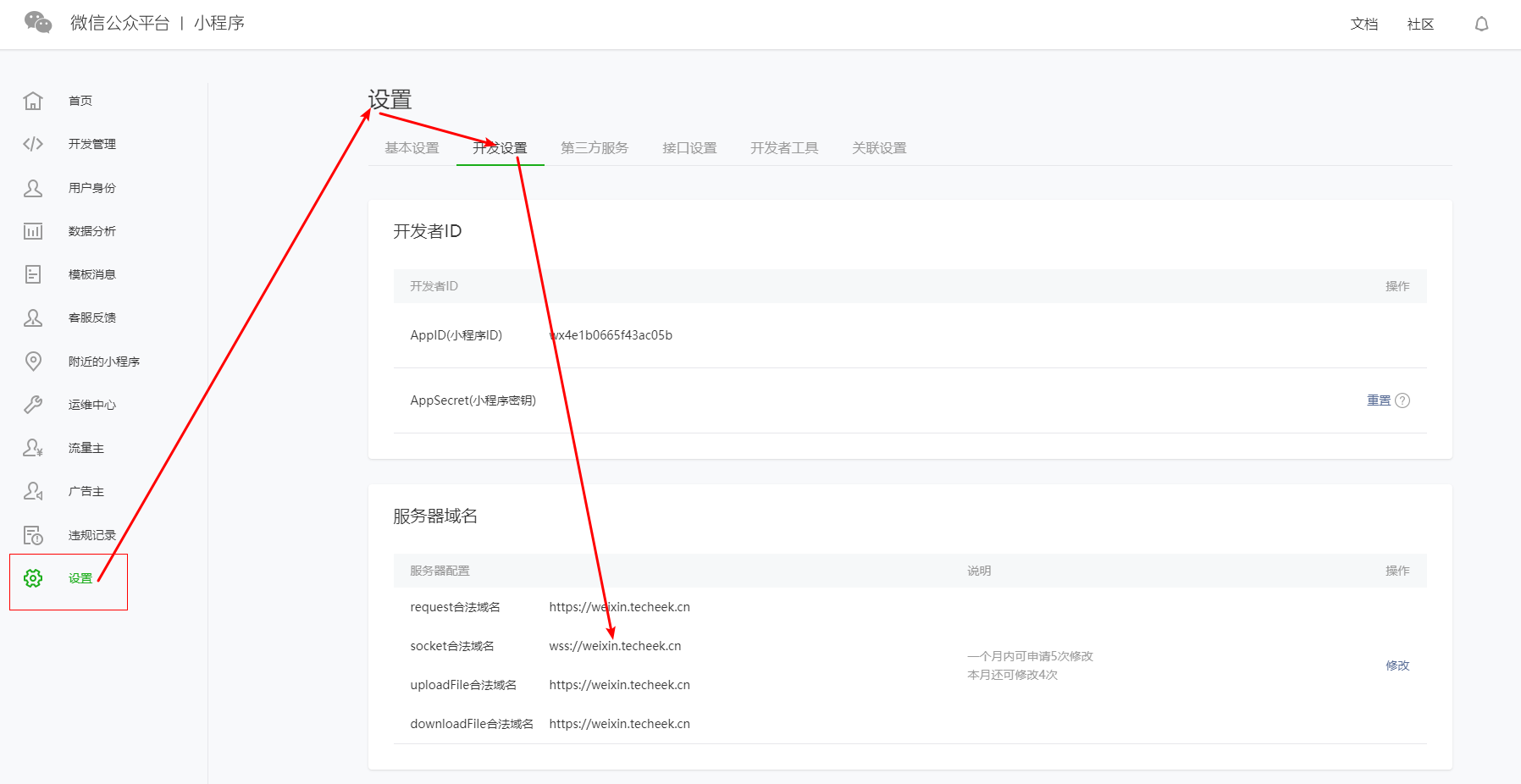The image size is (1521, 784).
Task: Open nearby mini programs pin icon
Action: 33,362
